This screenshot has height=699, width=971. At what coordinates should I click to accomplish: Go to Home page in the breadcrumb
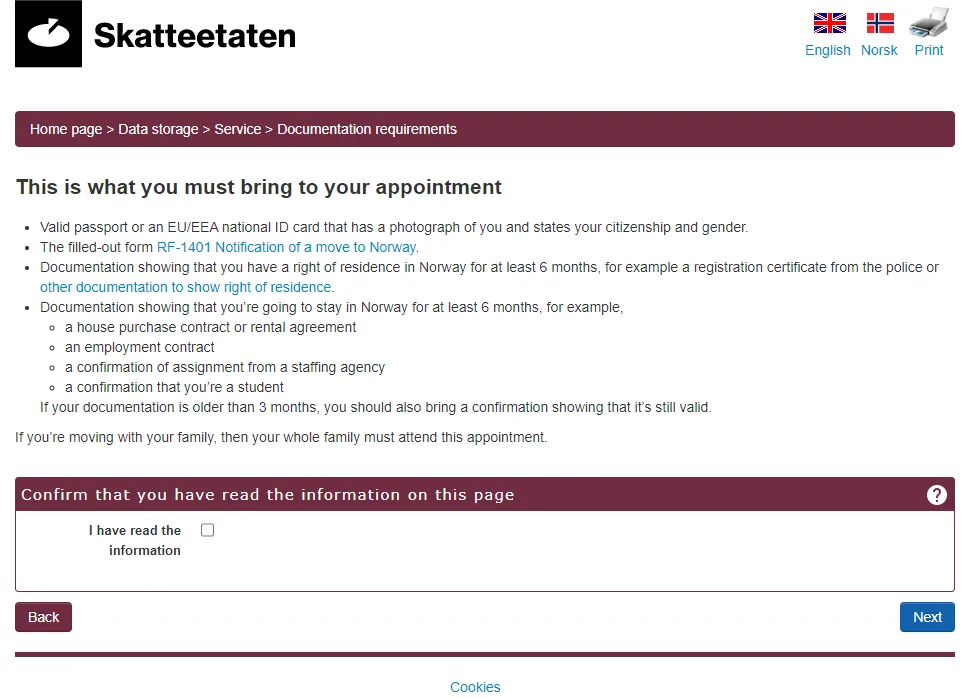click(x=66, y=129)
